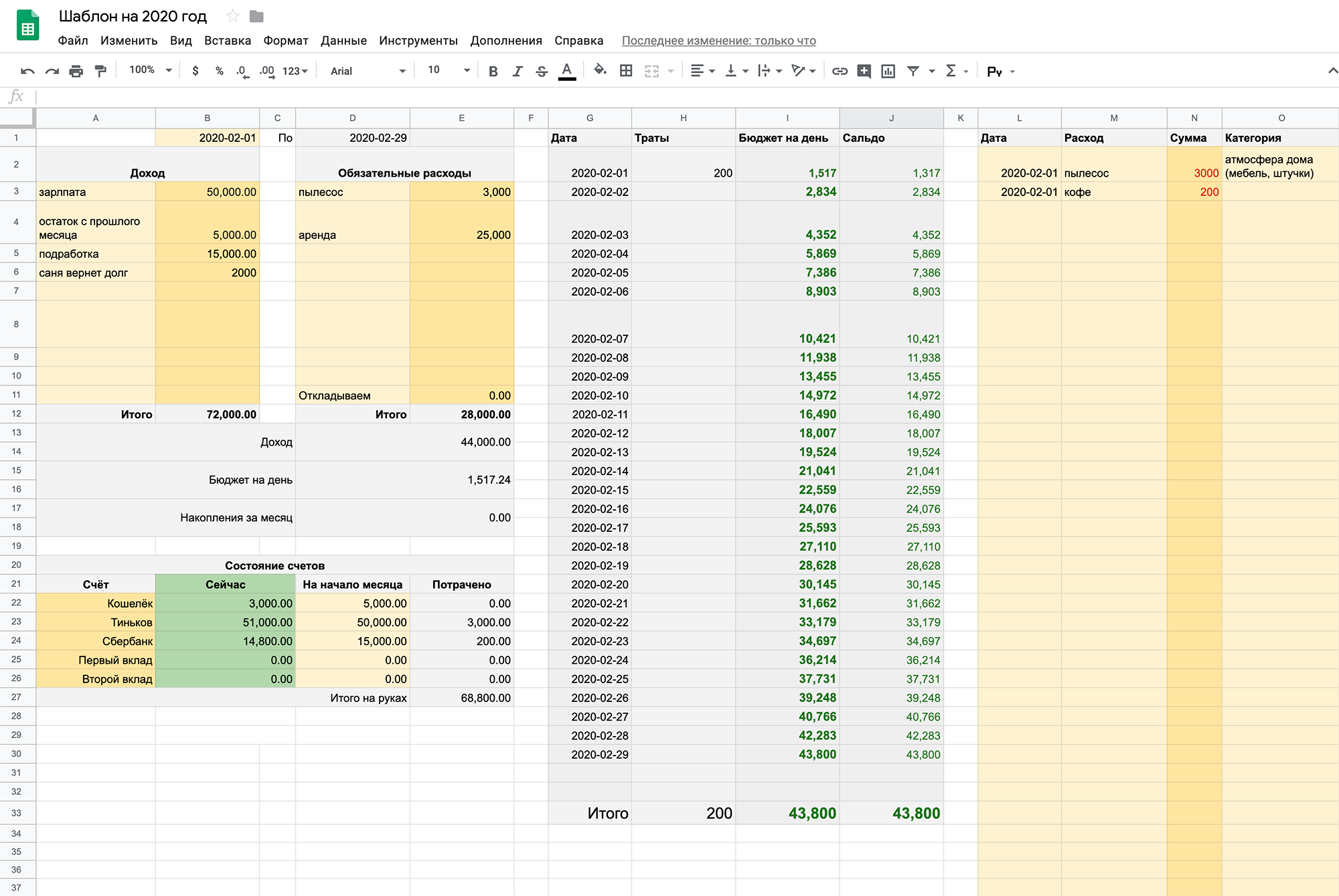Open the text color picker
This screenshot has height=896, width=1339.
567,71
